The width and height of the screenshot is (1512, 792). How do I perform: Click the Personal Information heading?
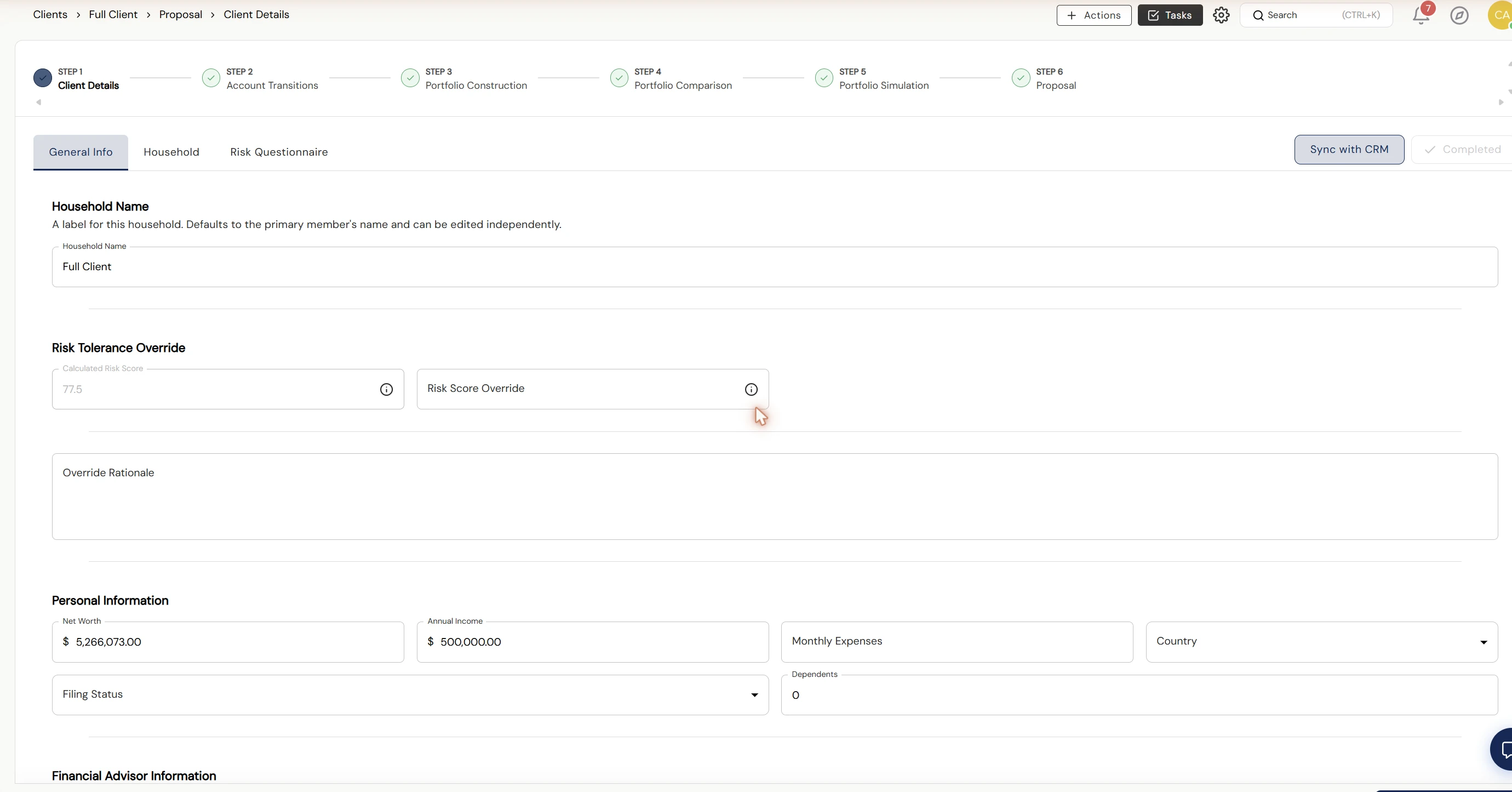click(x=110, y=601)
